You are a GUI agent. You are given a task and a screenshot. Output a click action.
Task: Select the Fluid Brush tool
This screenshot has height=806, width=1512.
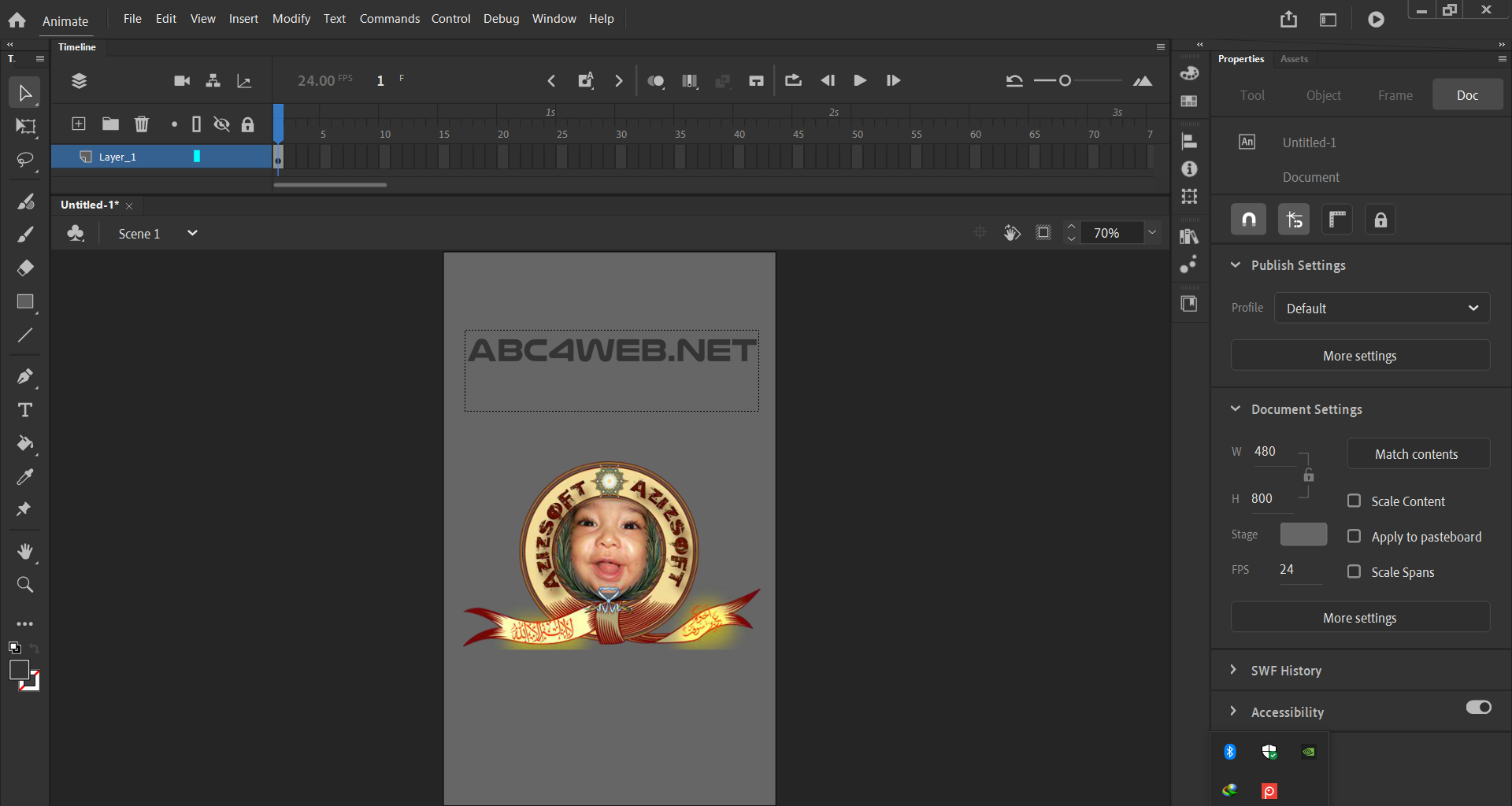click(x=25, y=201)
